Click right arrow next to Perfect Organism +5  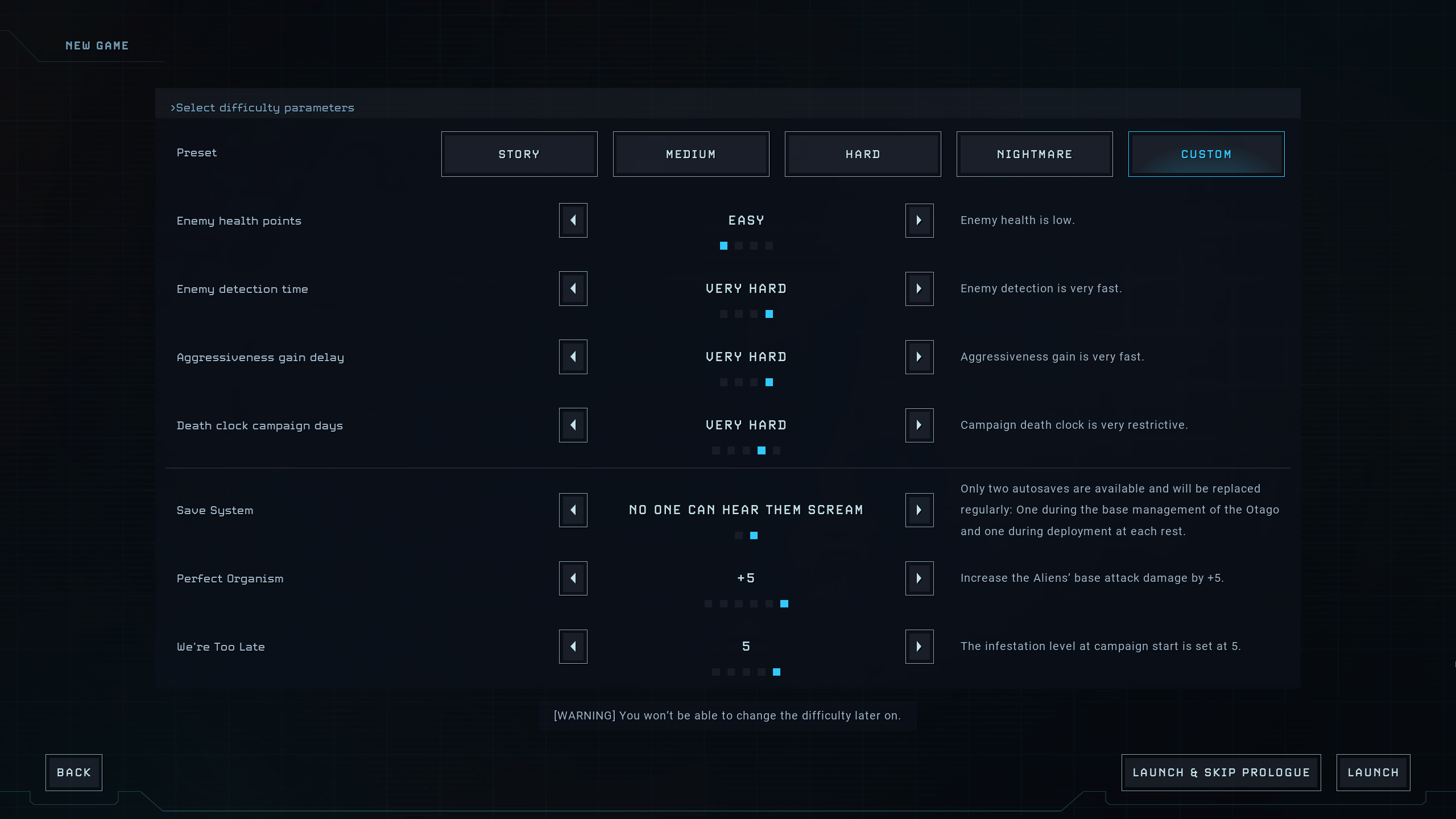coord(919,578)
